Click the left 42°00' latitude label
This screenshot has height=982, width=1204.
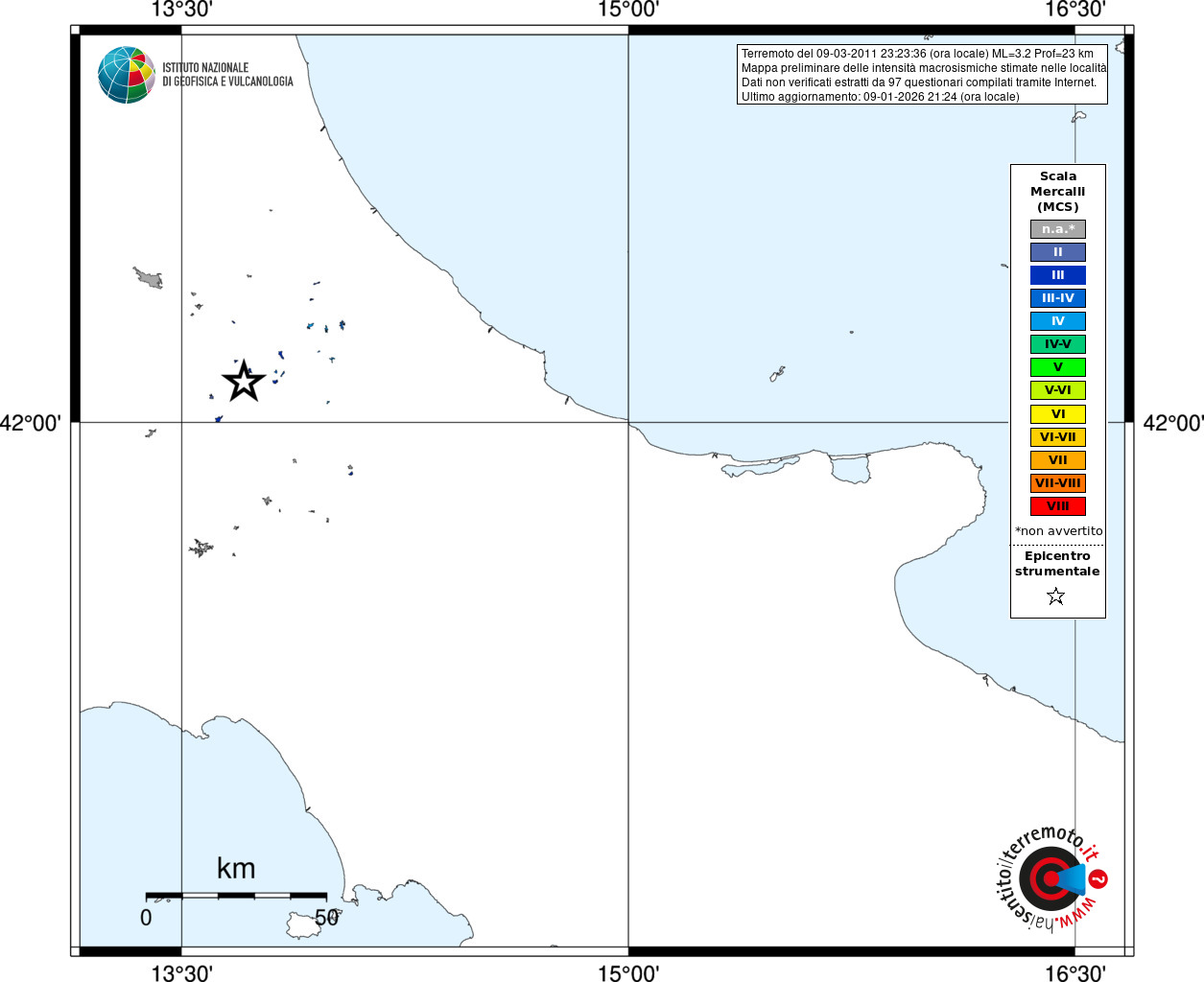[31, 423]
